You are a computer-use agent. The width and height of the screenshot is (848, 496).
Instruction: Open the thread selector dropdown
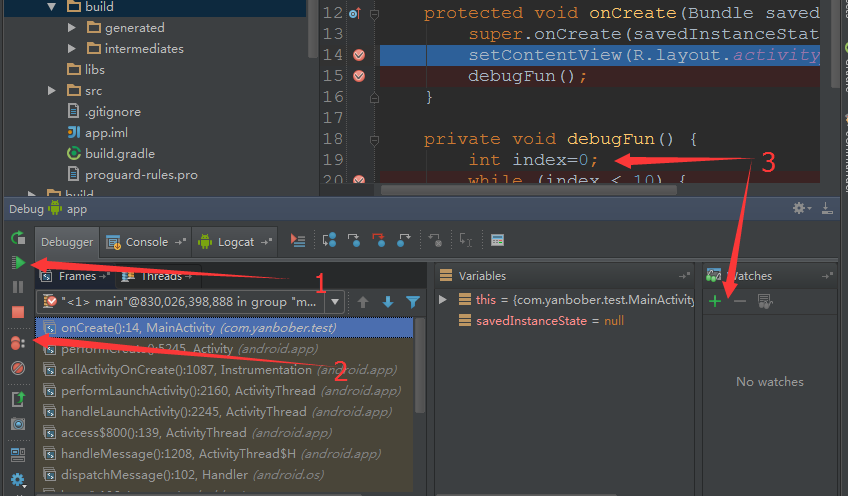tap(335, 301)
